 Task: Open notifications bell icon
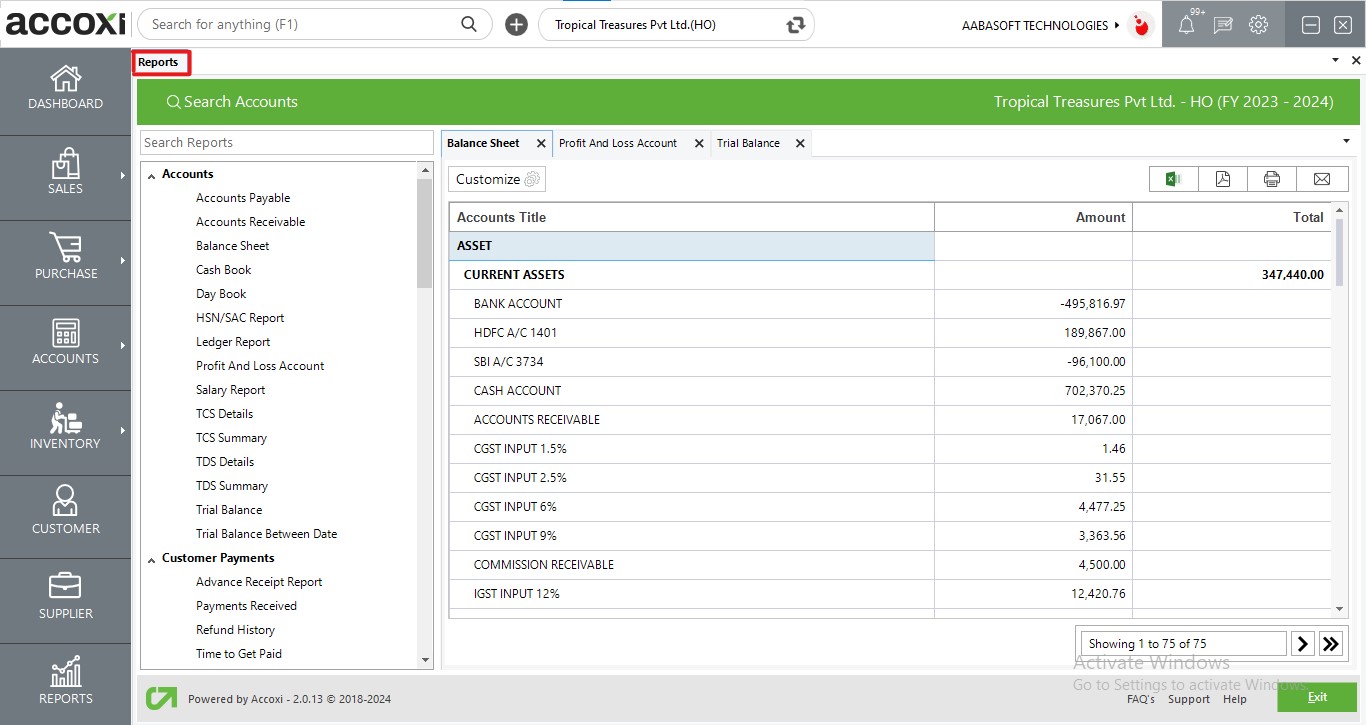[x=1186, y=25]
